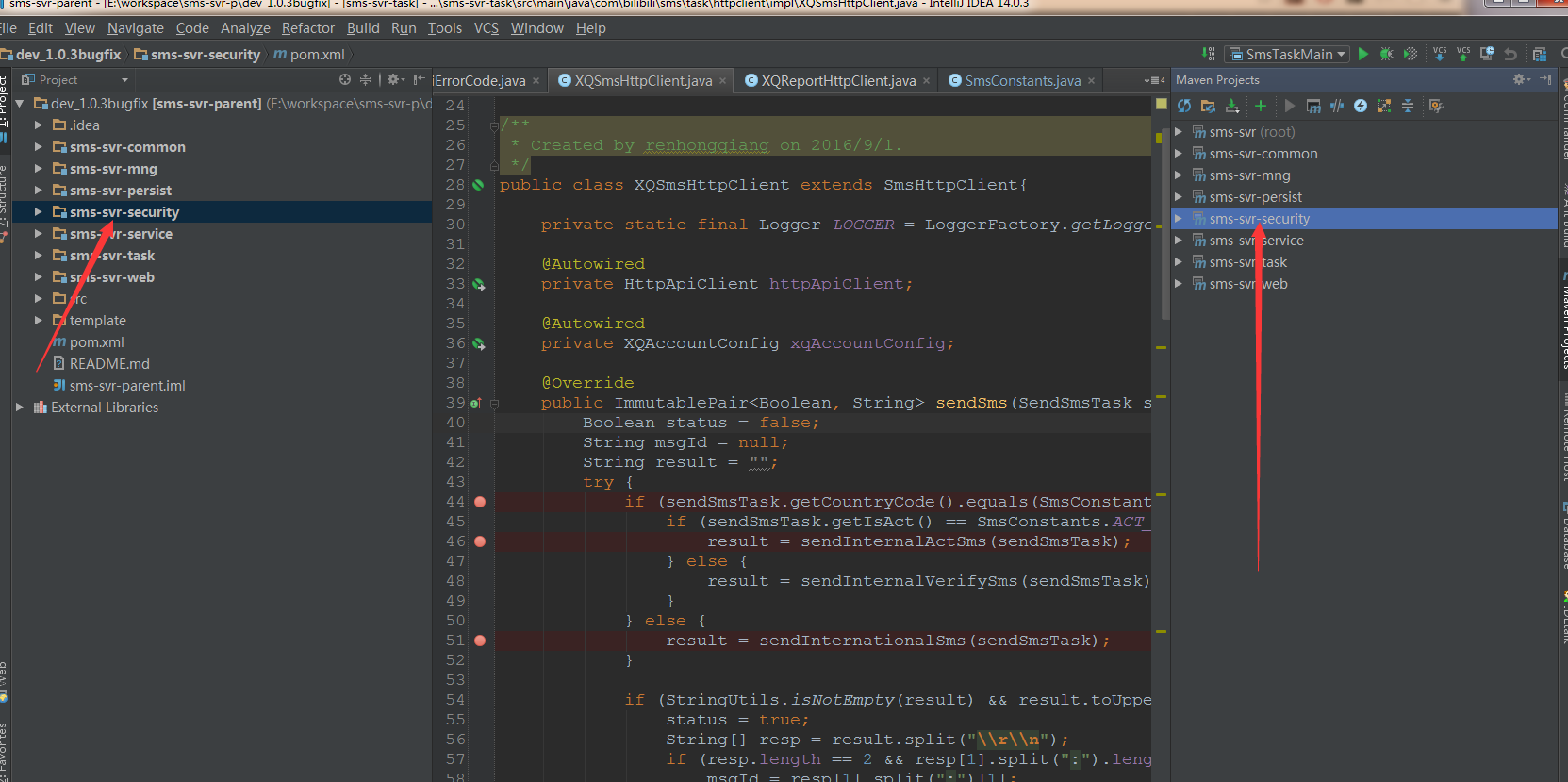Add Maven project with plus icon
Screen dimensions: 1568x782
[x=1260, y=106]
